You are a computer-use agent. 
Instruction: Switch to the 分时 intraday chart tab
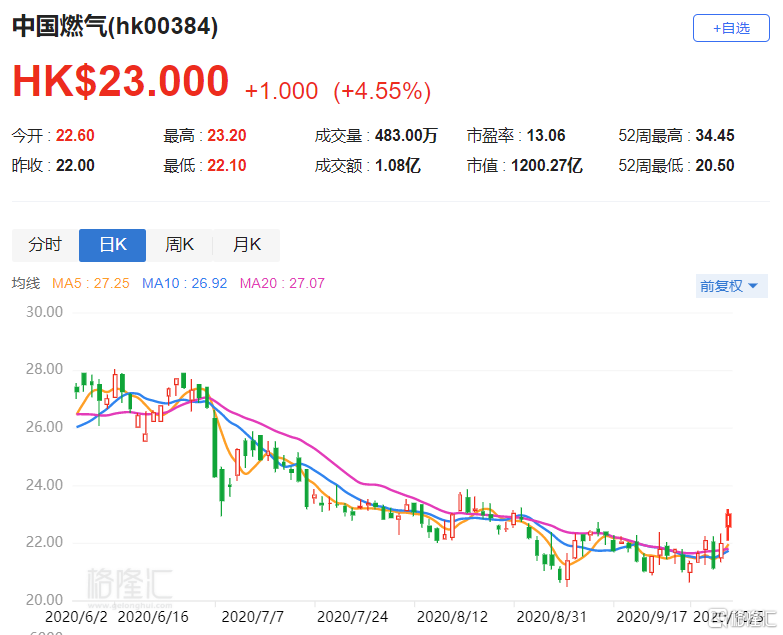45,245
